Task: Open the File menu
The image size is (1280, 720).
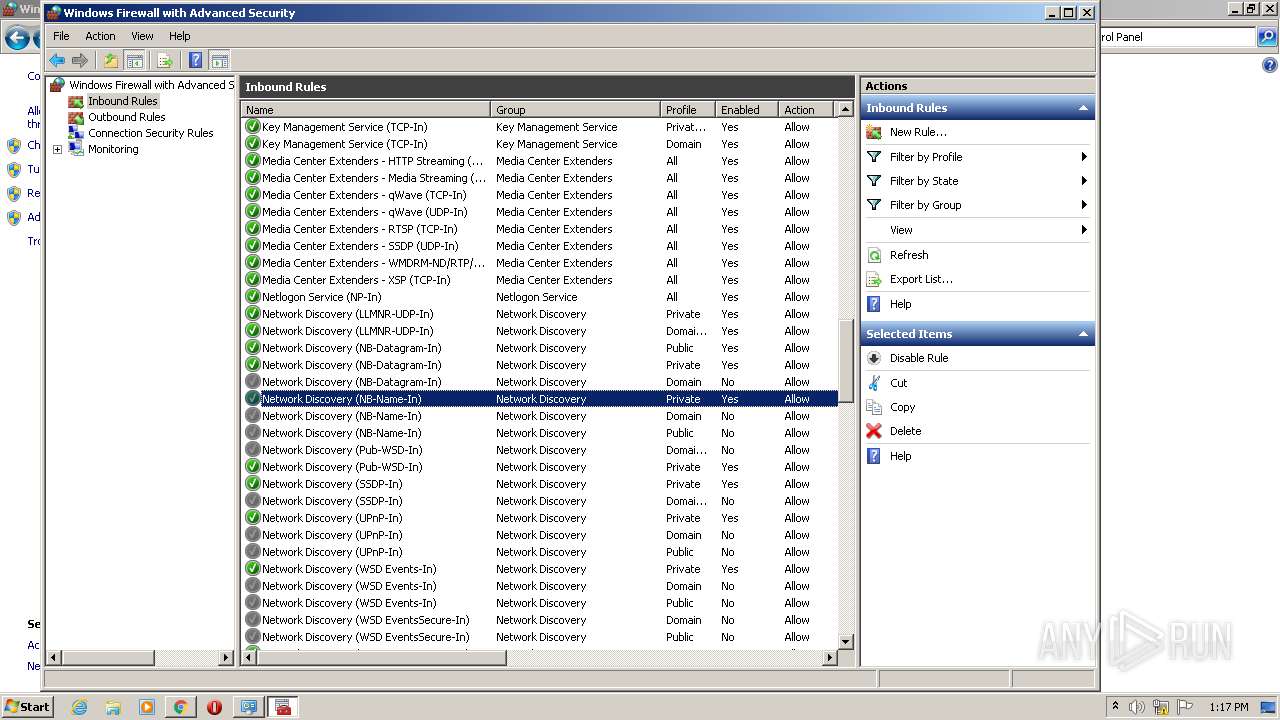Action: 61,36
